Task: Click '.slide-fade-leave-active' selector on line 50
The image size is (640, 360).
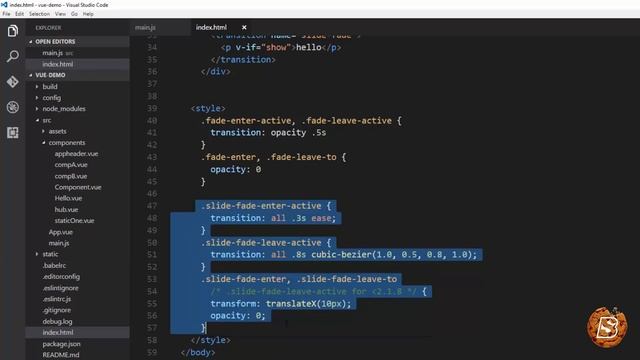Action: [261, 242]
